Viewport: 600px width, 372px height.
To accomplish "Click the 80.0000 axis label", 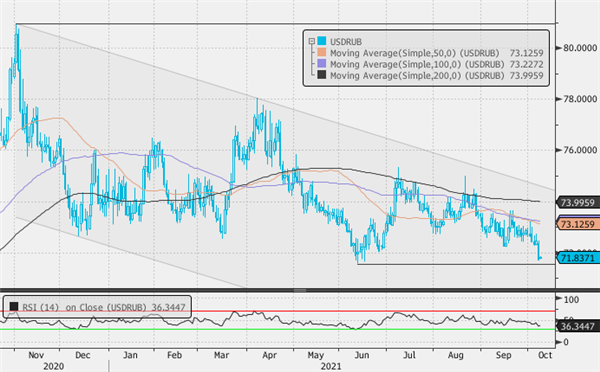I will 580,48.
